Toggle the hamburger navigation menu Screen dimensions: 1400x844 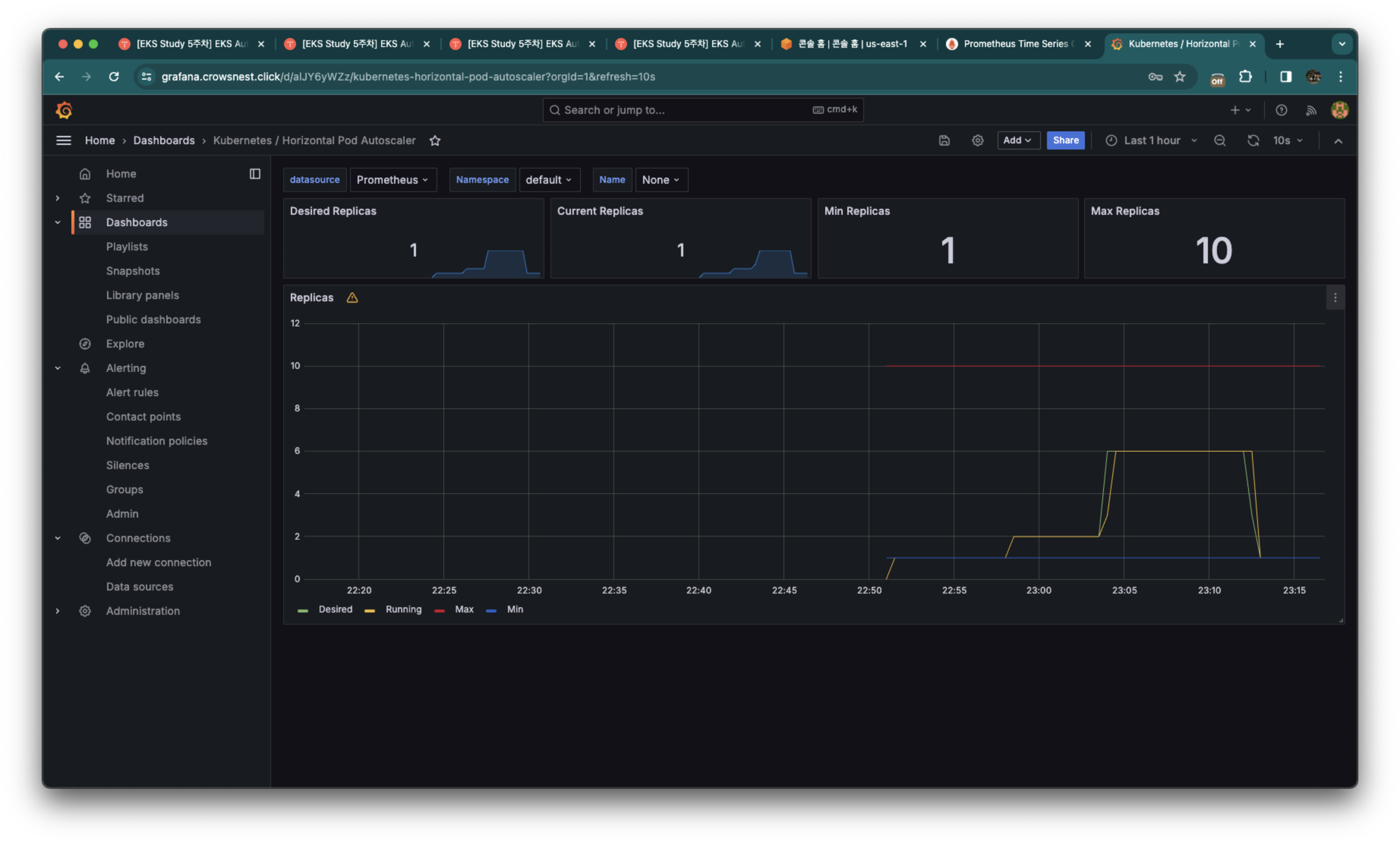[64, 140]
